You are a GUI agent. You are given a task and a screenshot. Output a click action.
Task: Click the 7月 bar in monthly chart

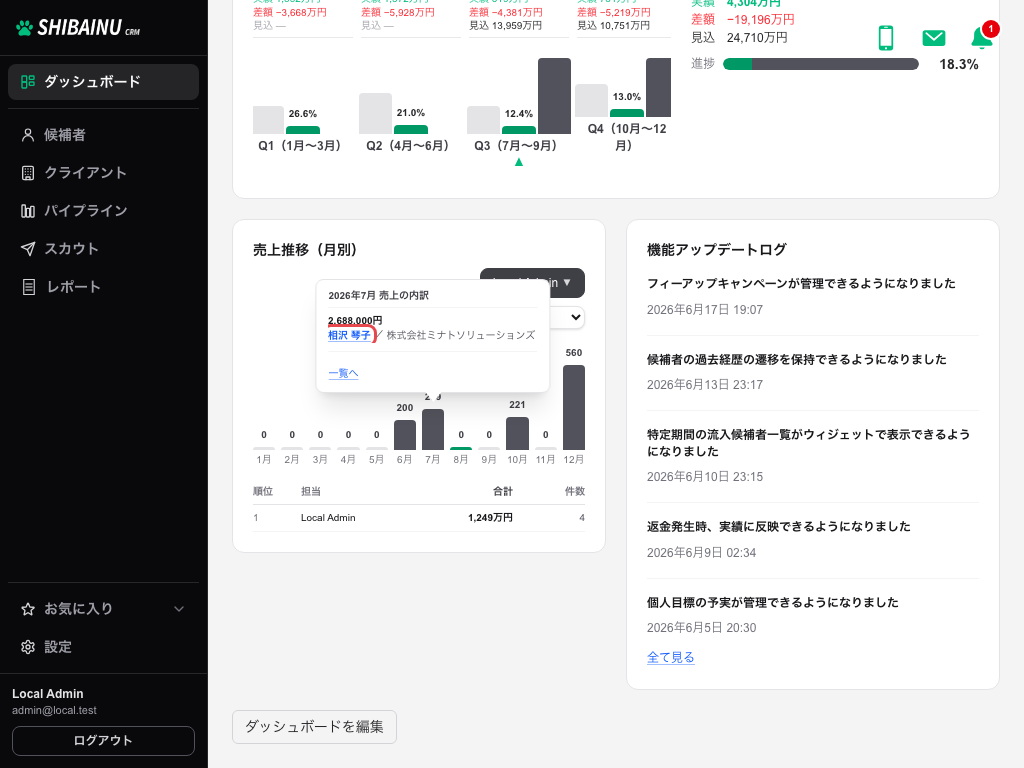click(433, 430)
